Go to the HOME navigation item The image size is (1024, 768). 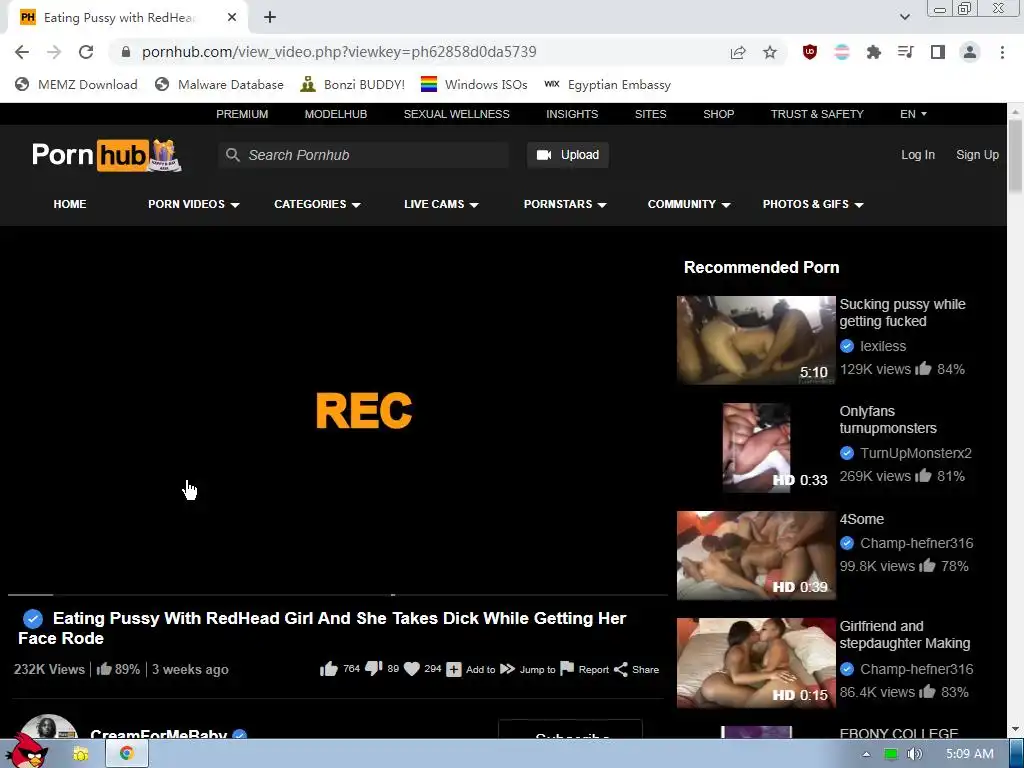70,204
